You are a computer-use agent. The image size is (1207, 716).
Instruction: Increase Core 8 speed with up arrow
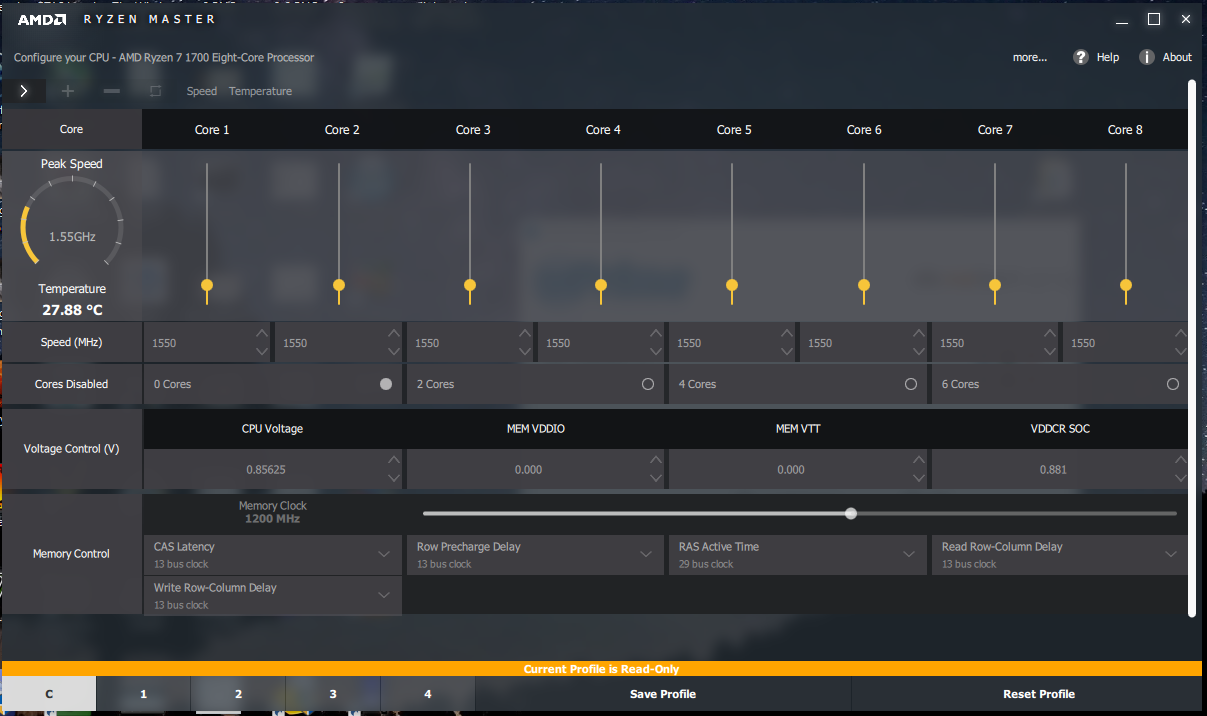pyautogui.click(x=1180, y=333)
